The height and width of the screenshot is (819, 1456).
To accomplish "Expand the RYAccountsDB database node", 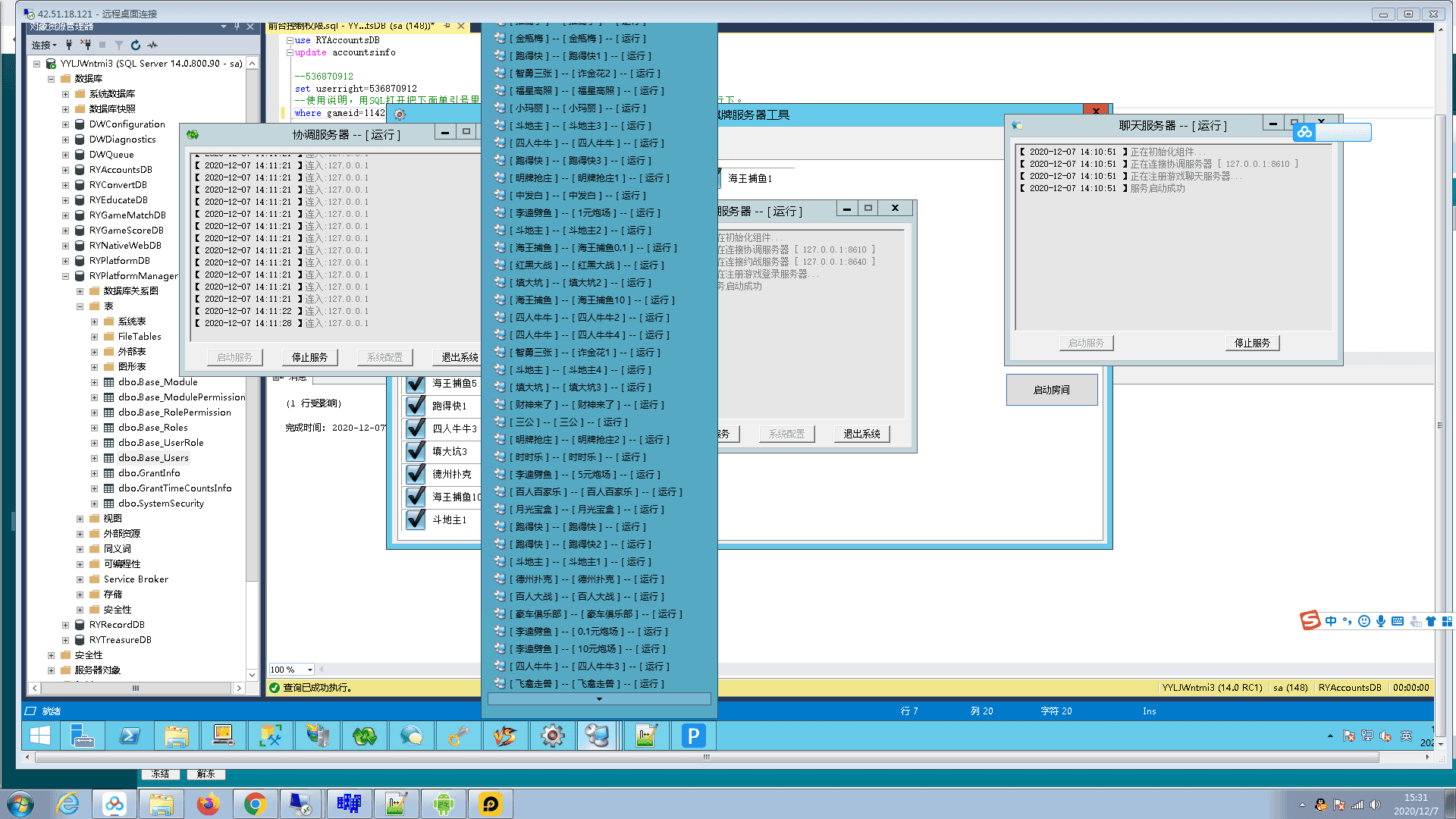I will click(65, 170).
